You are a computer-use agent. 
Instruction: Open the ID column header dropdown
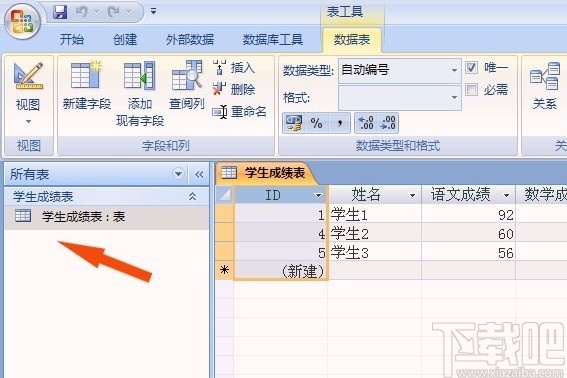click(x=318, y=196)
